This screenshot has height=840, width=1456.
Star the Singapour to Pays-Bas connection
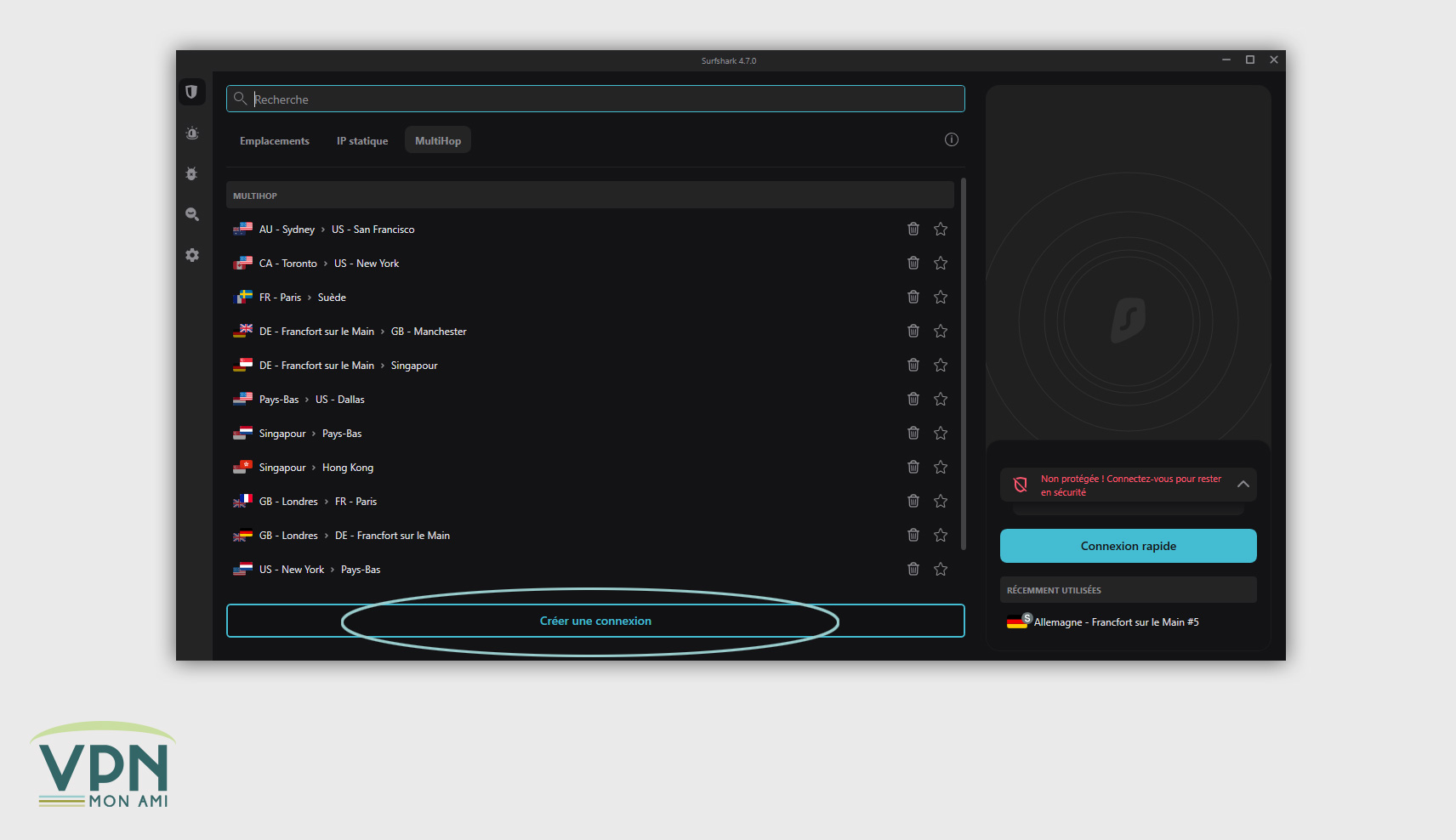(941, 433)
